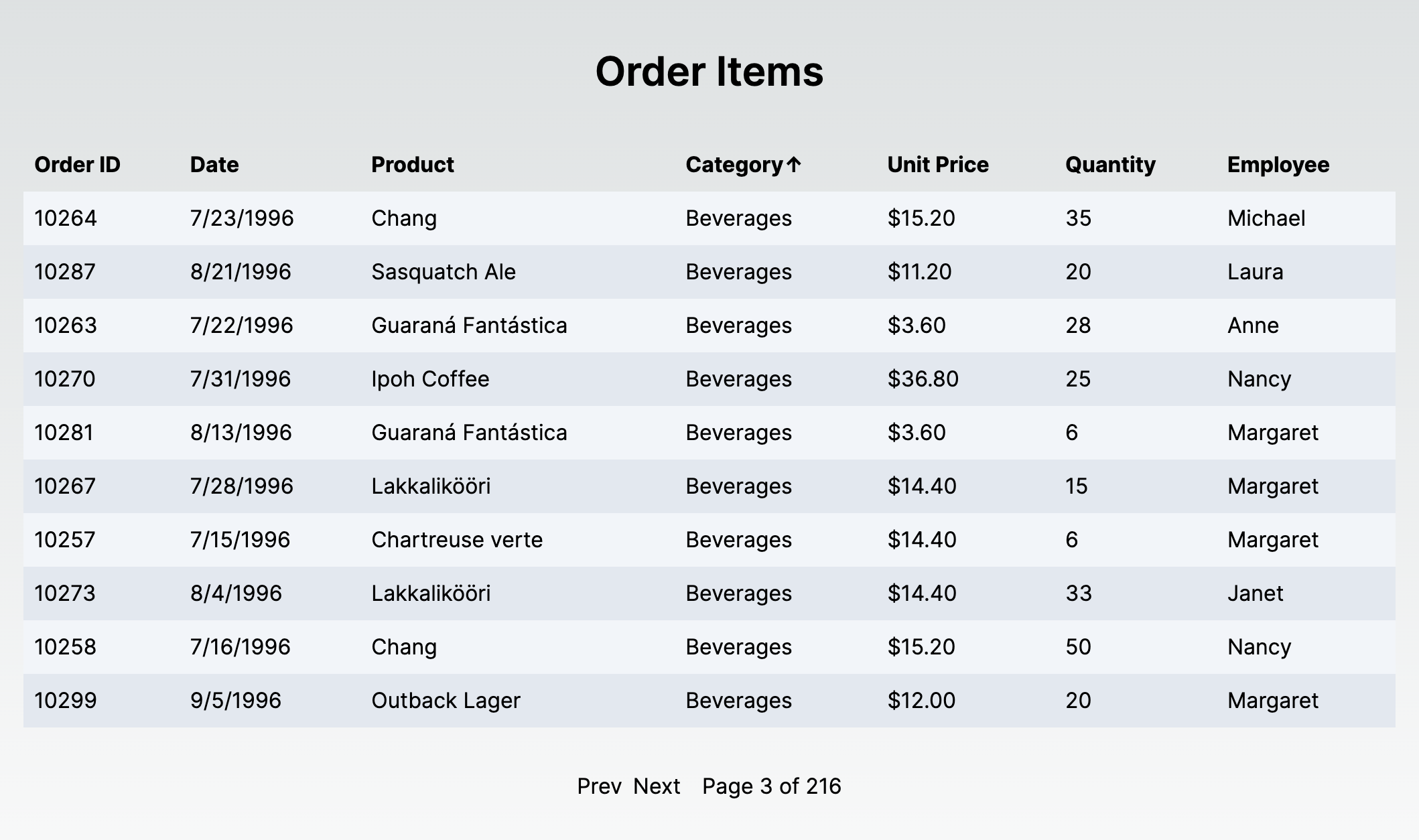The image size is (1419, 840).
Task: Select order 10258 with Chang
Action: (x=404, y=646)
